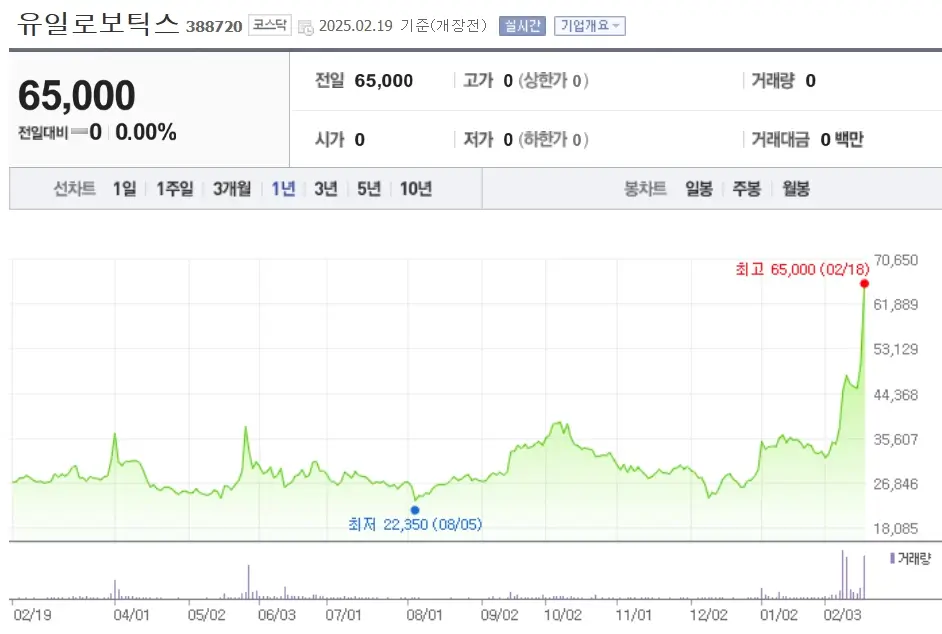Switch to 월봉 monthly candlestick chart
The height and width of the screenshot is (634, 942).
795,187
